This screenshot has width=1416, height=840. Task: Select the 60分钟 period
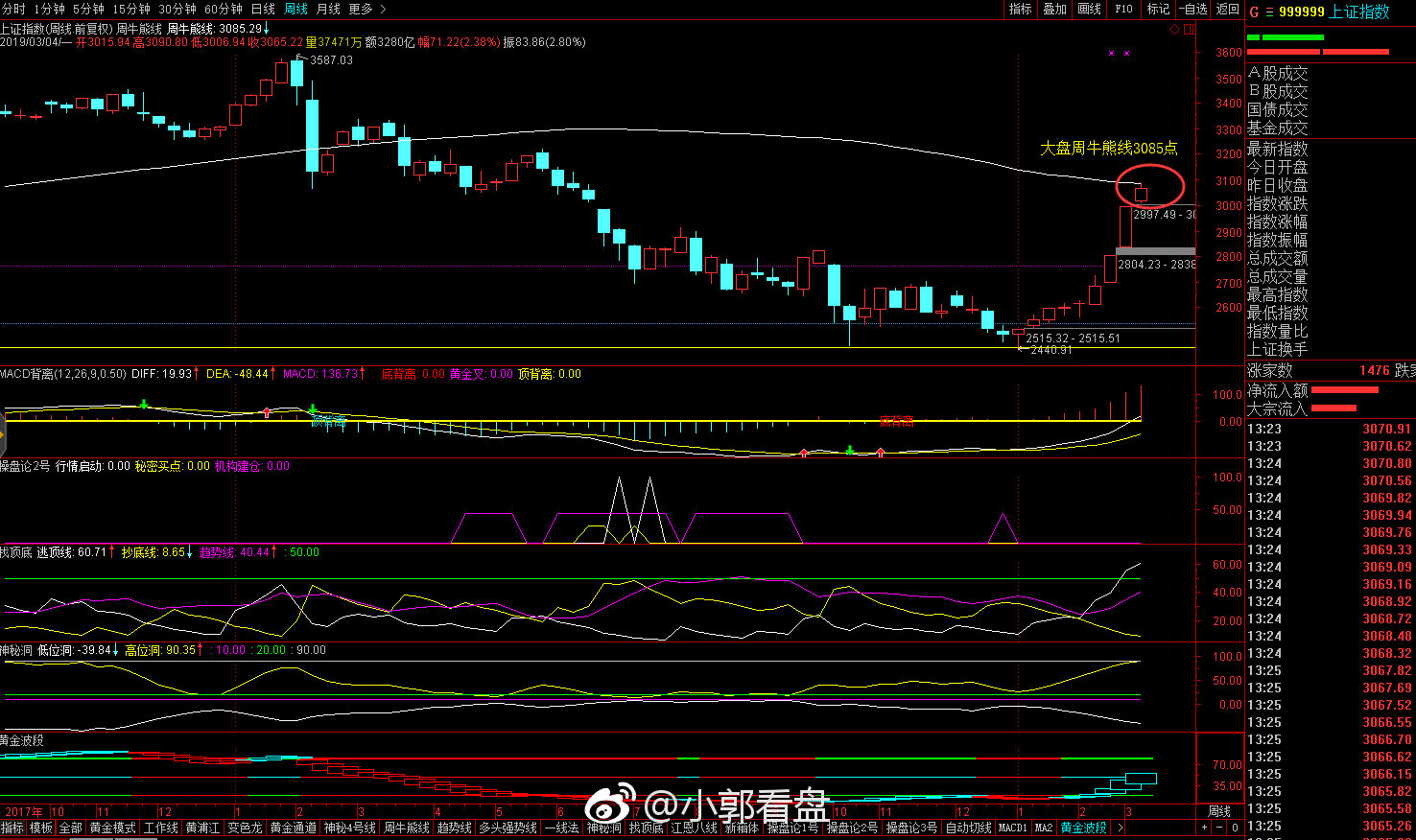[x=224, y=9]
